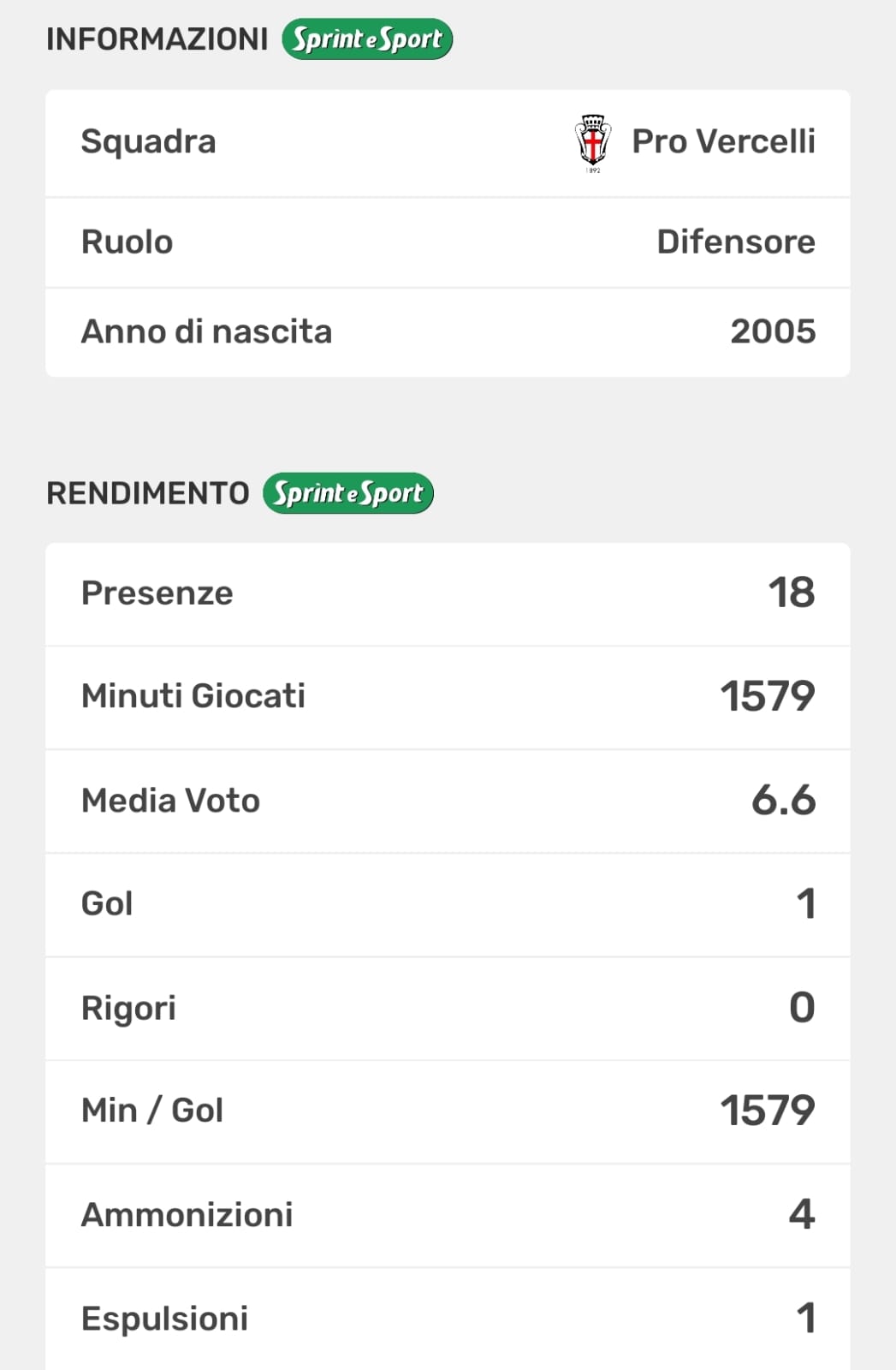Select the Ammonizioni value 4
The height and width of the screenshot is (1370, 896).
[801, 1214]
